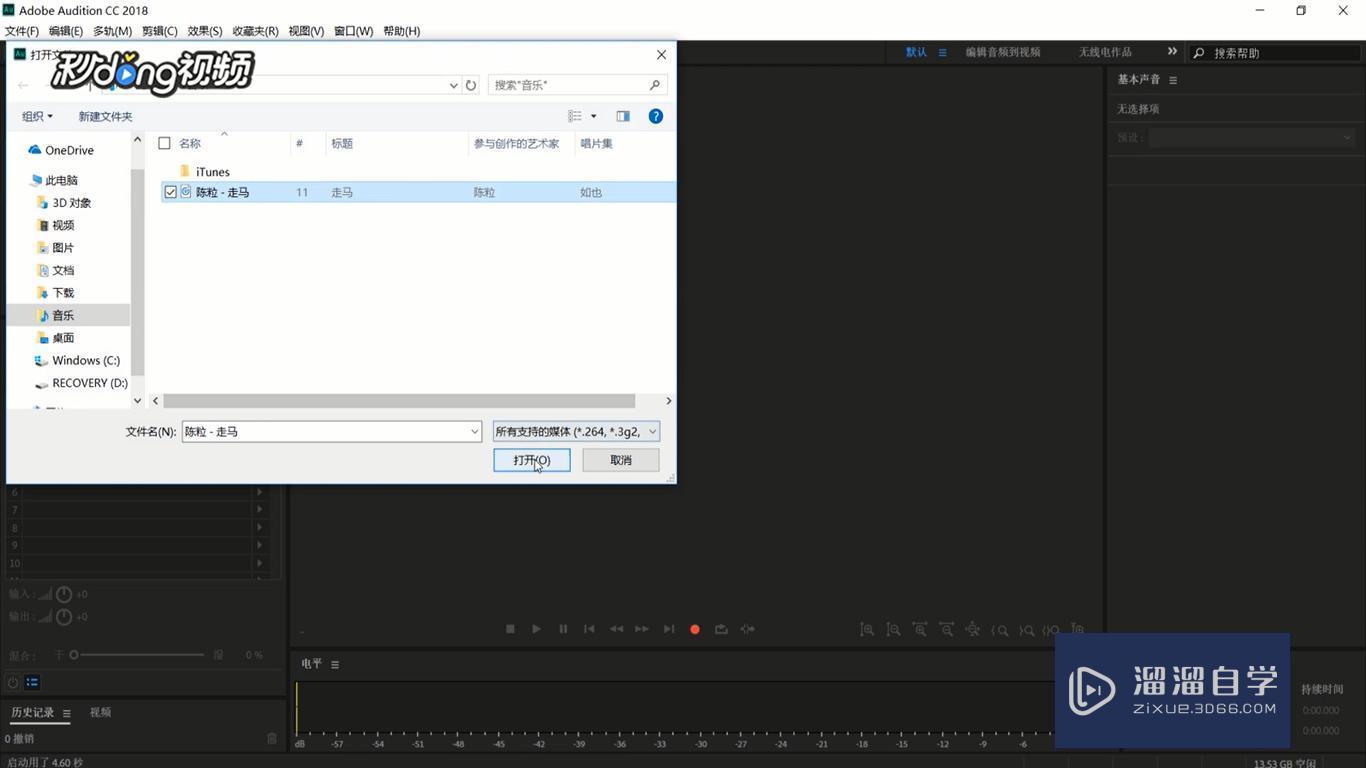Move playhead to next marker
The width and height of the screenshot is (1366, 768).
click(669, 629)
